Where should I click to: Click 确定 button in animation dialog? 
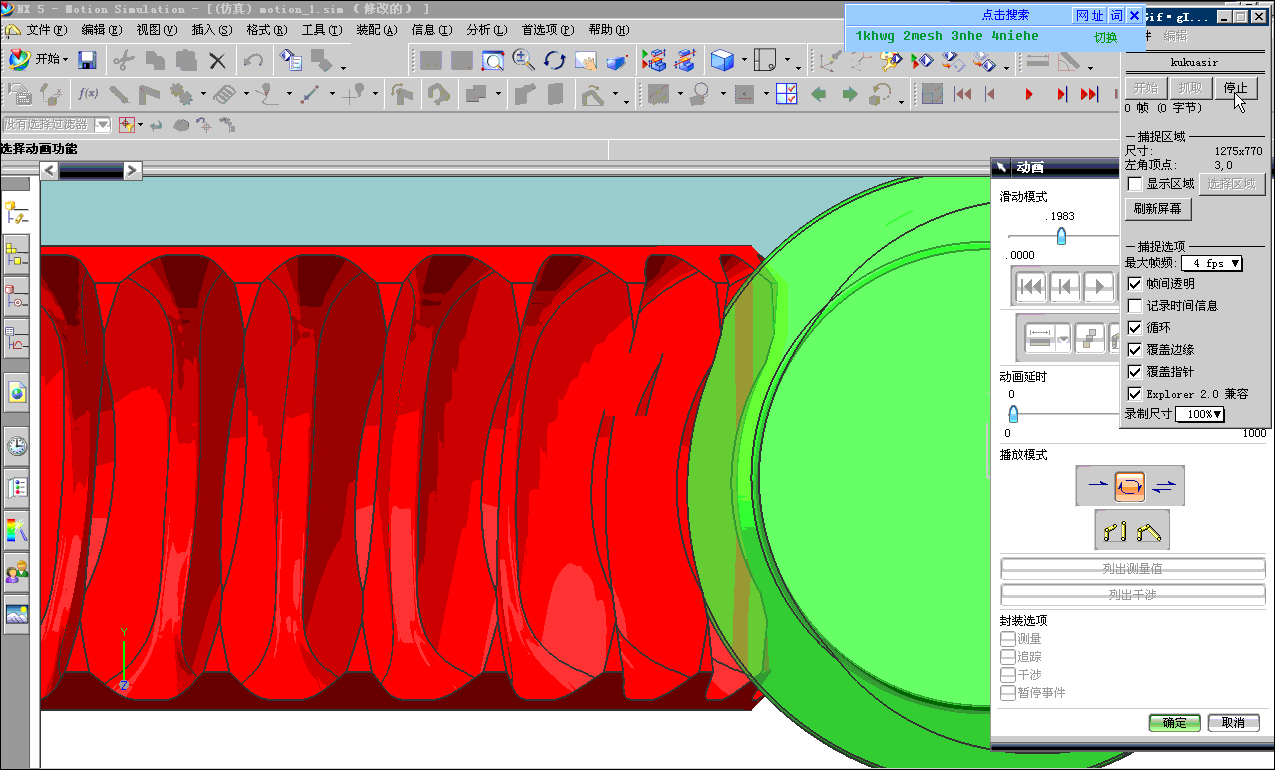(x=1175, y=723)
